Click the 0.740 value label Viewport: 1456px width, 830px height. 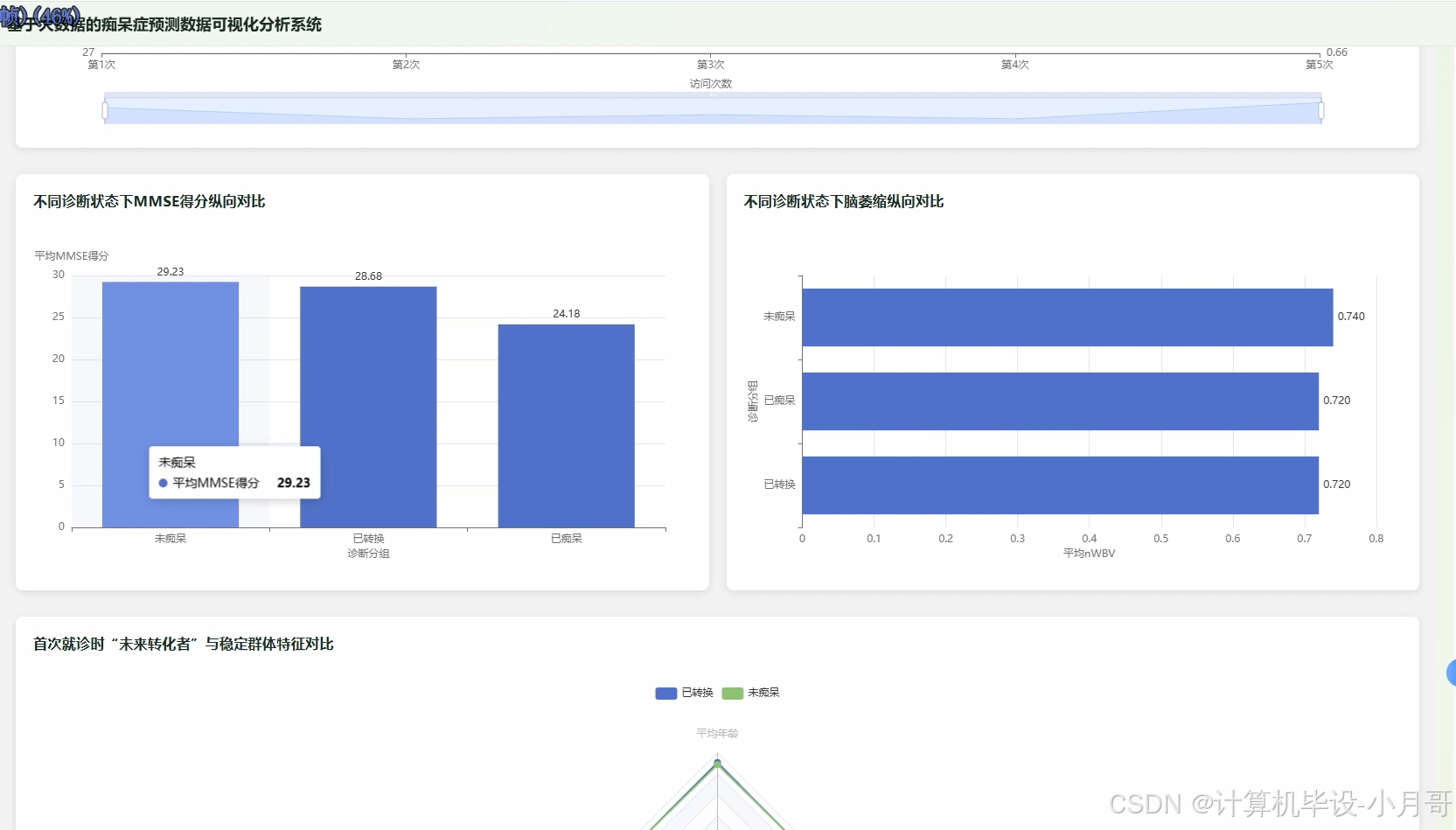tap(1351, 317)
